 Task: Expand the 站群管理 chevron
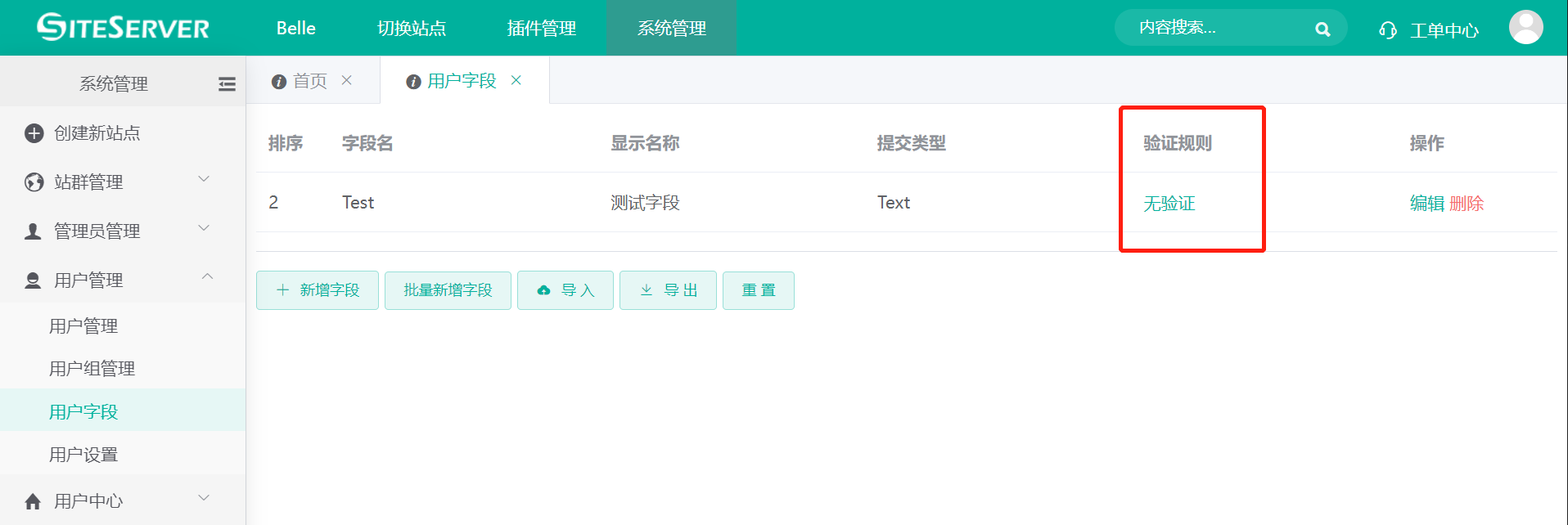[x=205, y=179]
